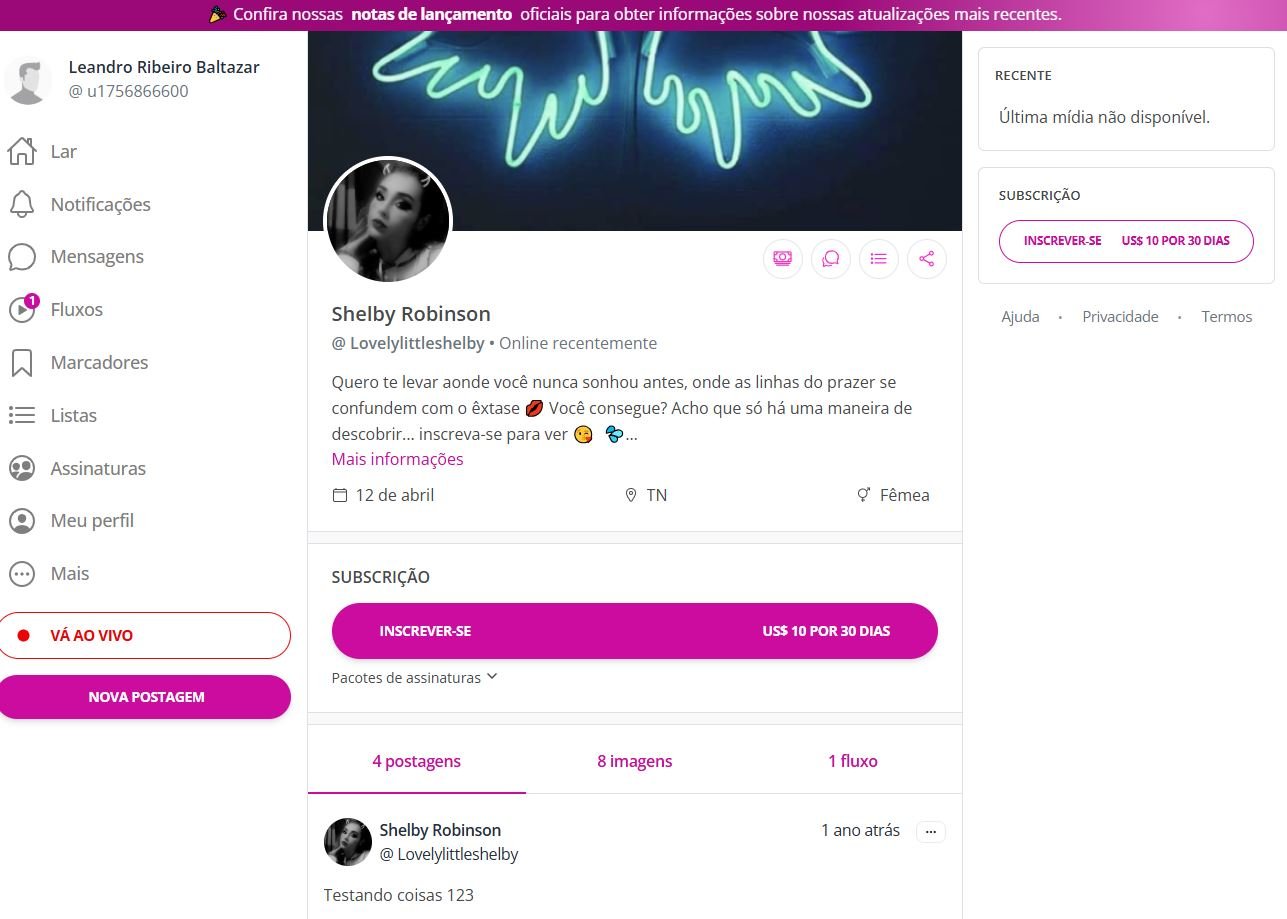The height and width of the screenshot is (919, 1287).
Task: Open Marcadores bookmarks in sidebar
Action: (x=22, y=363)
